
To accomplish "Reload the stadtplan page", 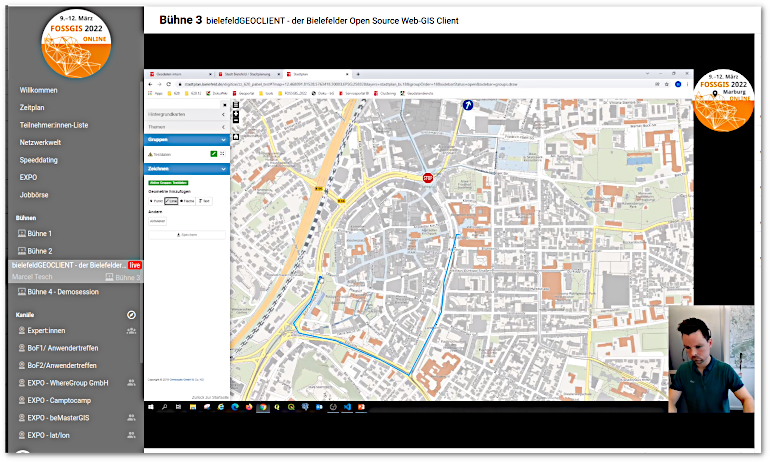I will click(x=168, y=84).
